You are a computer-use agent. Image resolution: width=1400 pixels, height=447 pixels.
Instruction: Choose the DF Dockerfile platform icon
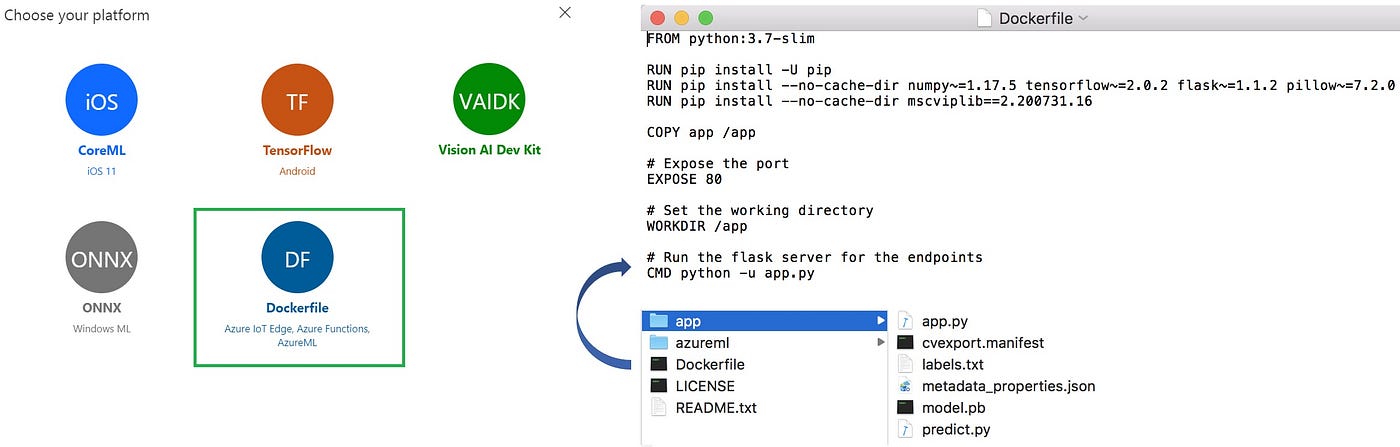coord(297,258)
